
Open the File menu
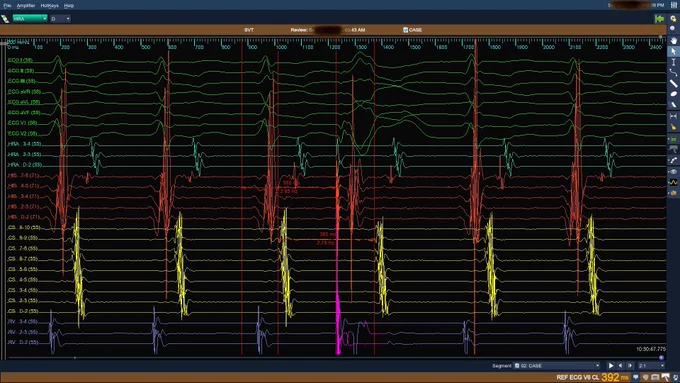7,6
